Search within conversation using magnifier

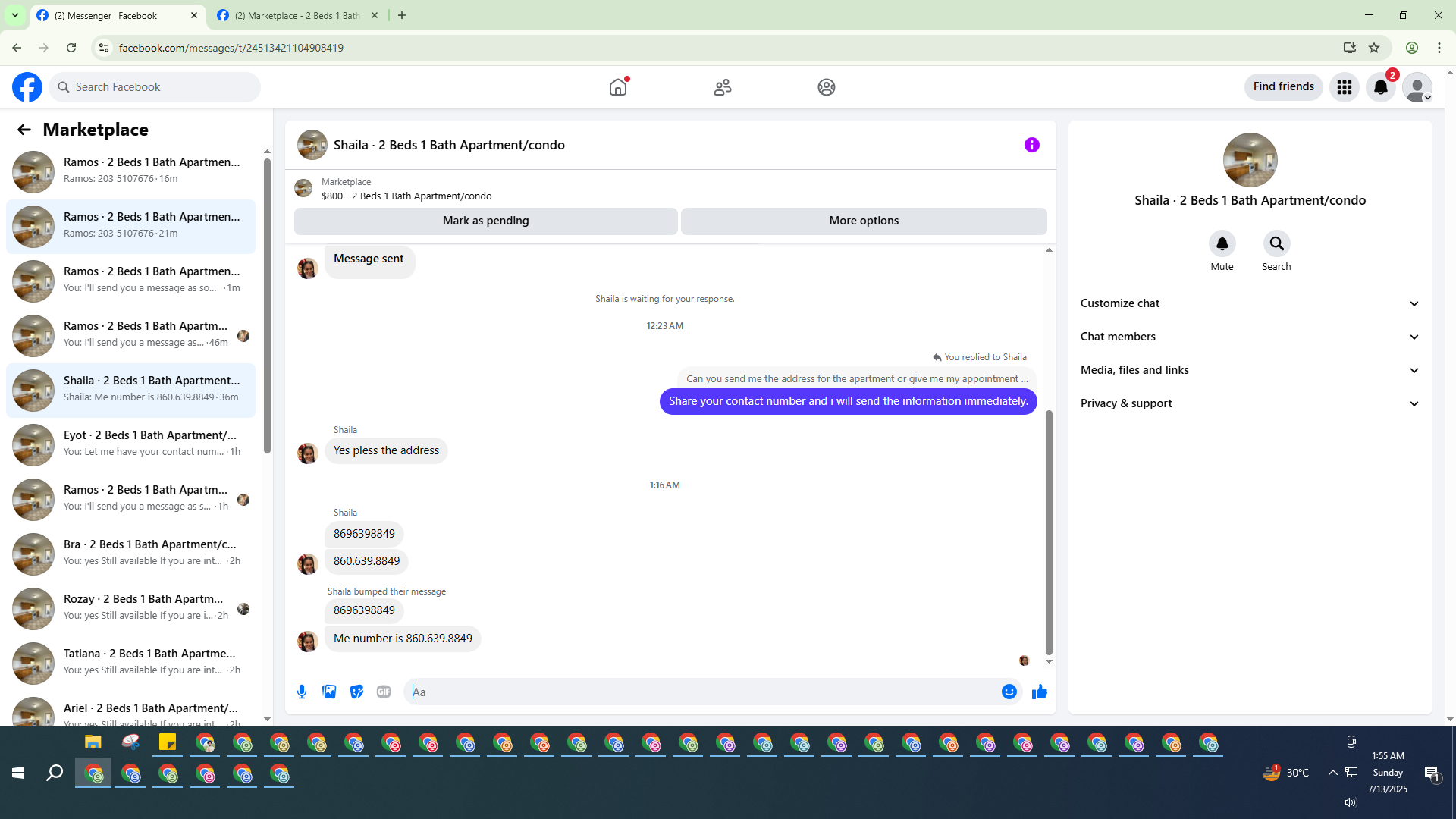tap(1276, 243)
